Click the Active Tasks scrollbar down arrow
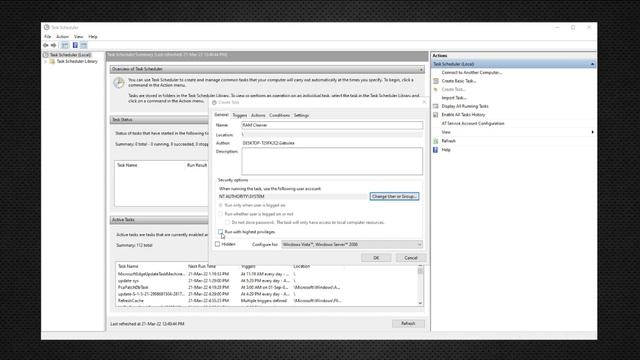This screenshot has width=640, height=360. point(420,303)
